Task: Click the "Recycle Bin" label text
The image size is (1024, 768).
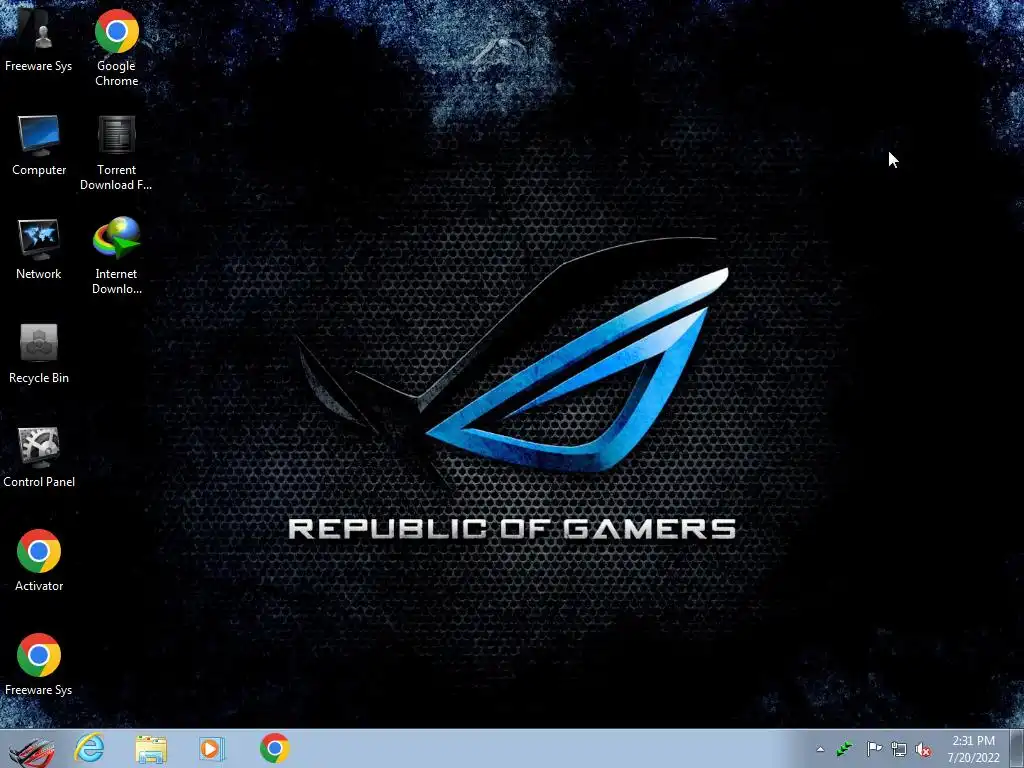Action: [39, 378]
